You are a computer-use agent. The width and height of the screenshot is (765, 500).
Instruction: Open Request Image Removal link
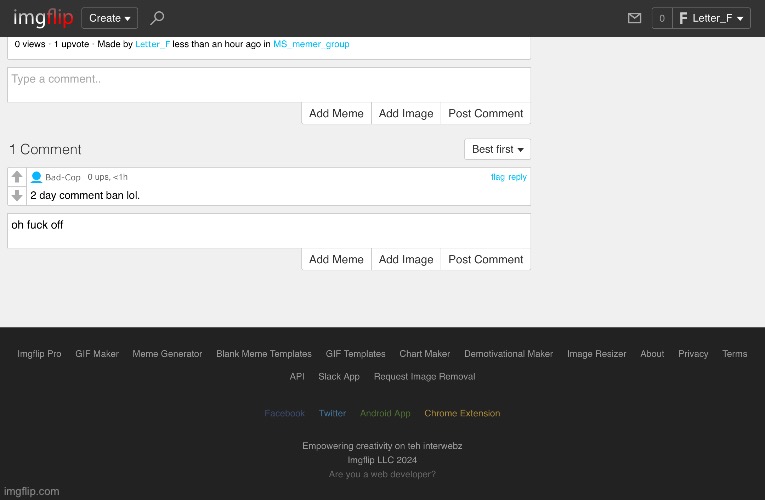coord(424,377)
